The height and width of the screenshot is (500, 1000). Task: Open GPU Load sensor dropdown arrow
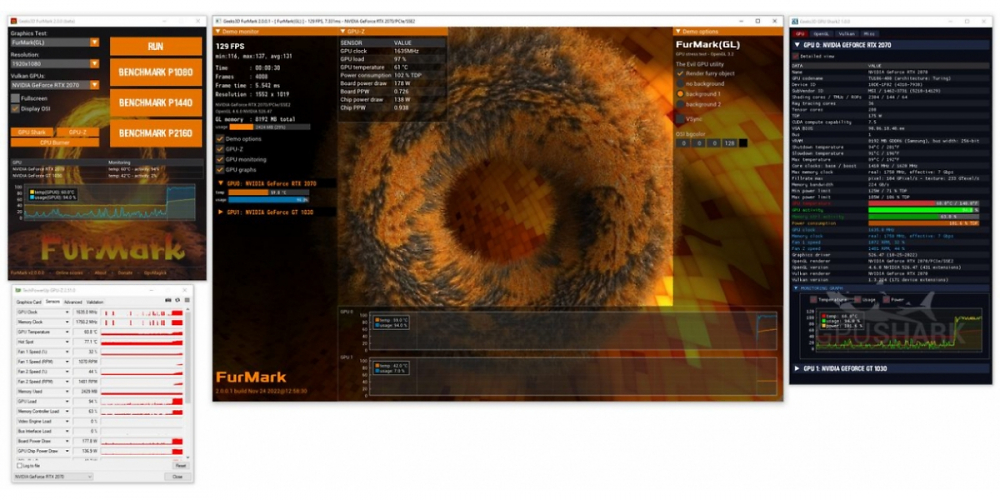click(67, 402)
